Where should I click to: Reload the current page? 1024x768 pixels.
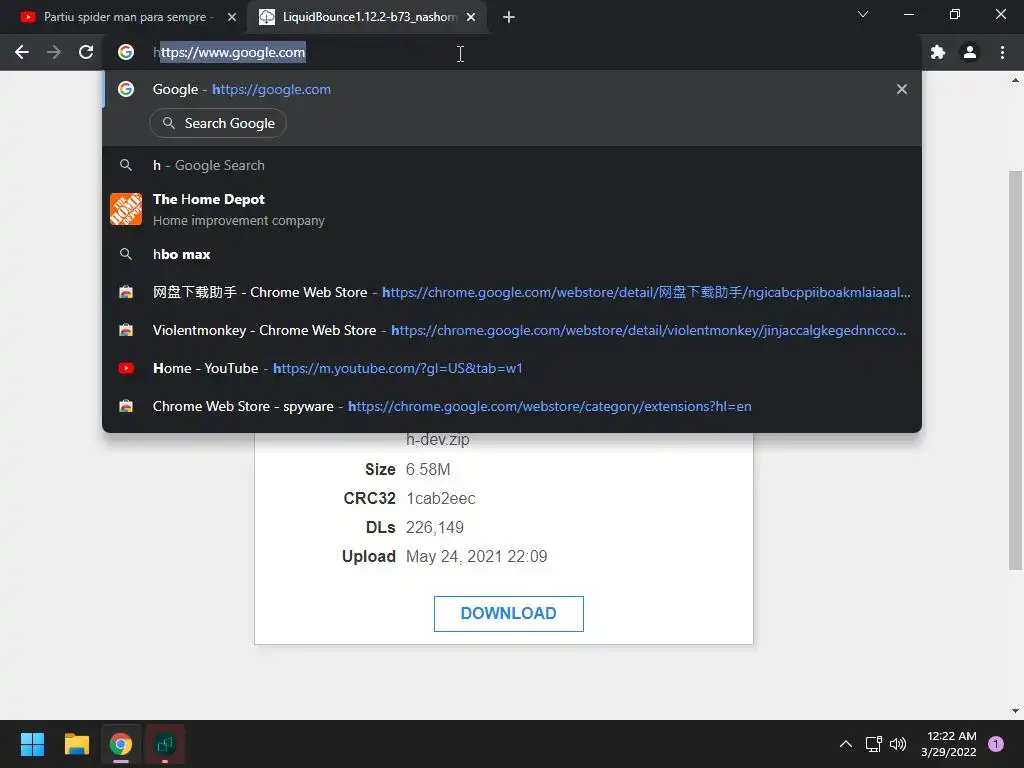[x=86, y=52]
